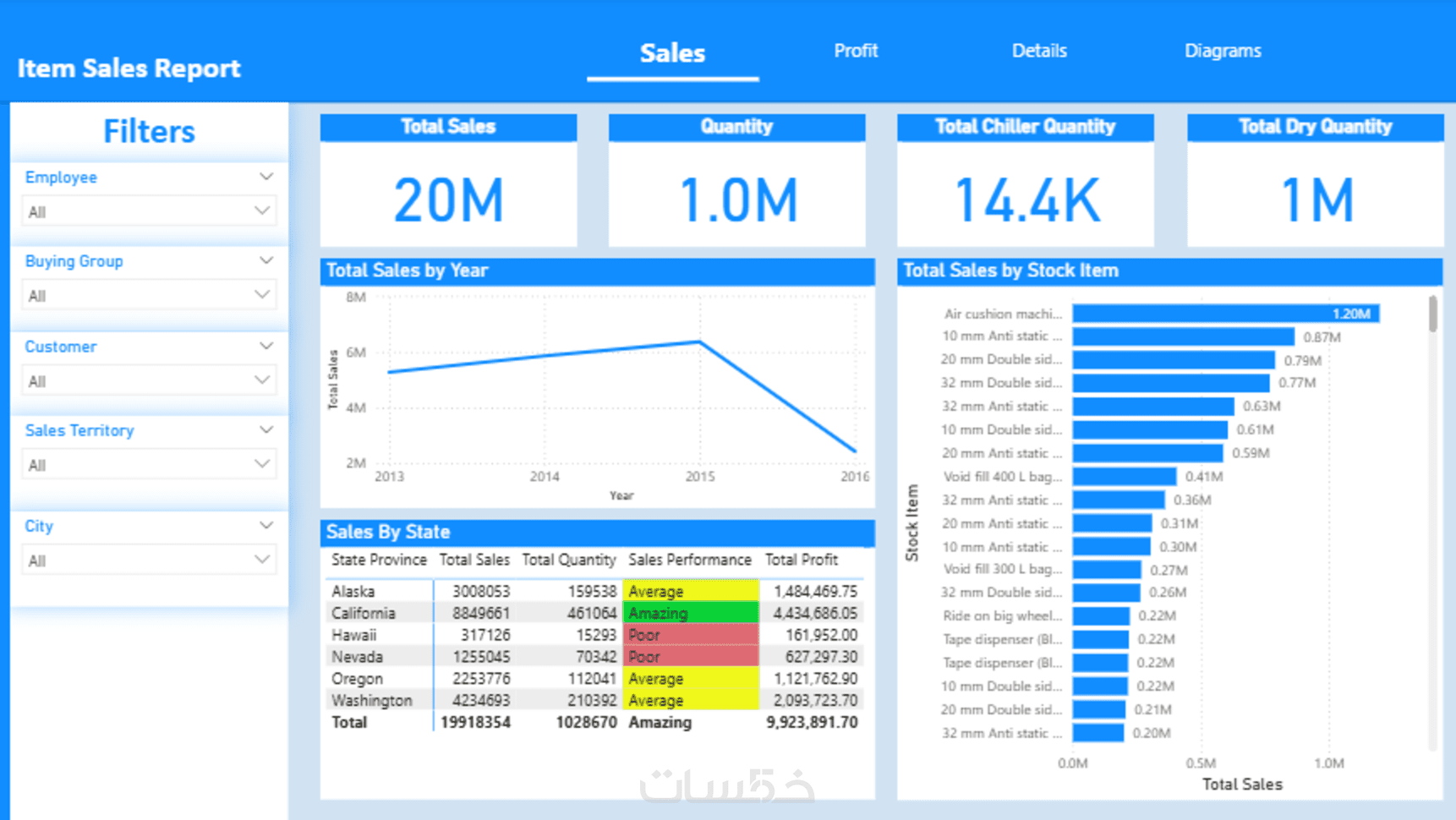Click Alaska's yellow 'Average' performance cell
This screenshot has width=1456, height=820.
[691, 591]
